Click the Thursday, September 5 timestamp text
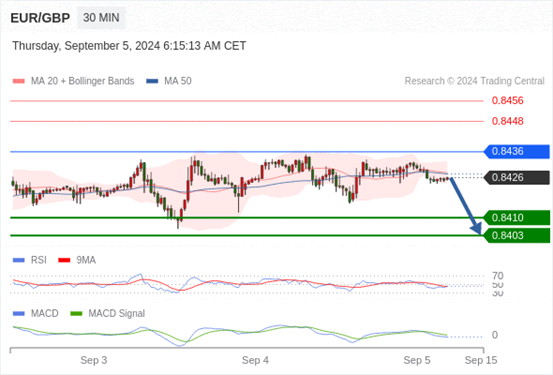The image size is (553, 375). [x=129, y=46]
